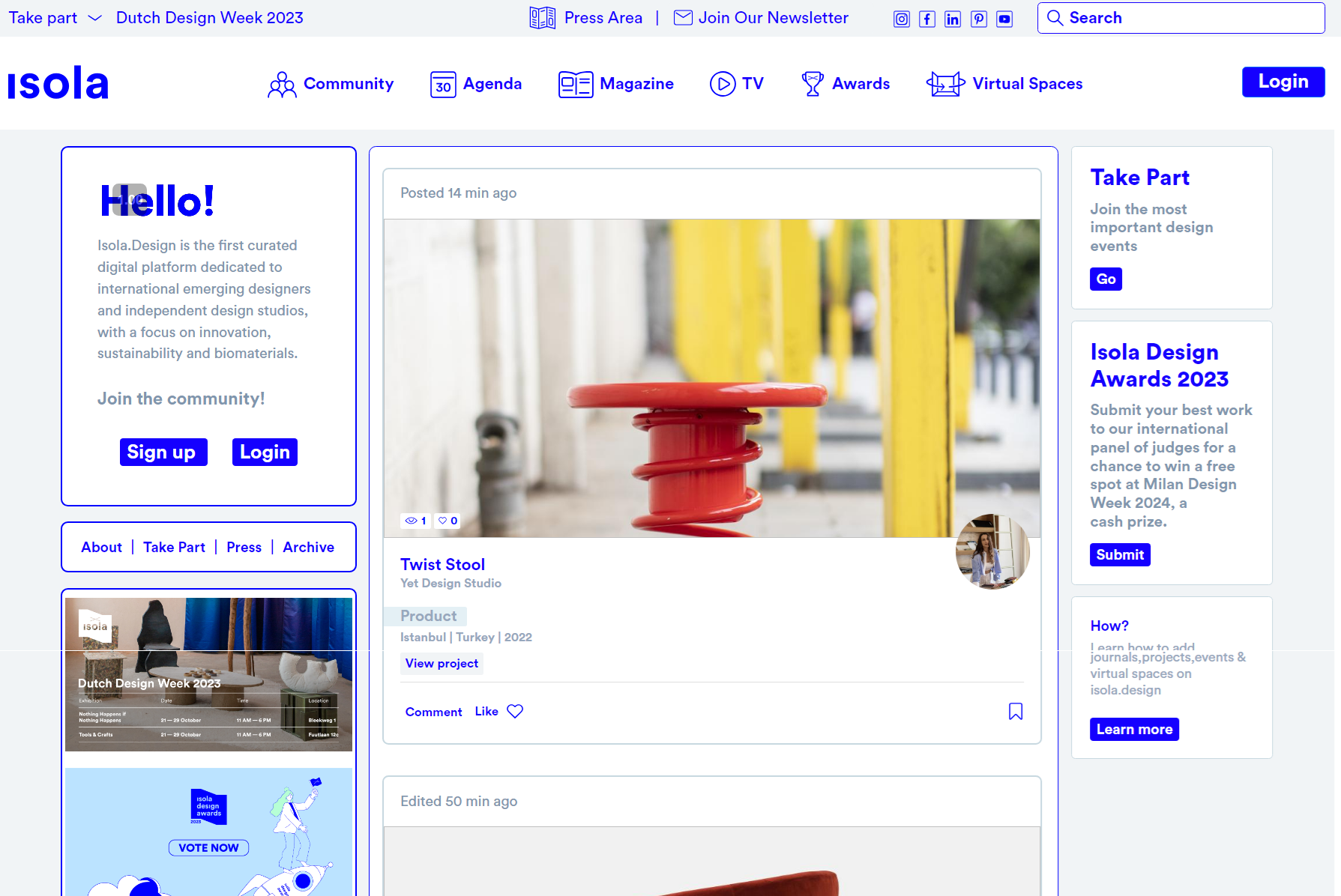Open the LinkedIn social icon
The height and width of the screenshot is (896, 1341).
pos(953,19)
